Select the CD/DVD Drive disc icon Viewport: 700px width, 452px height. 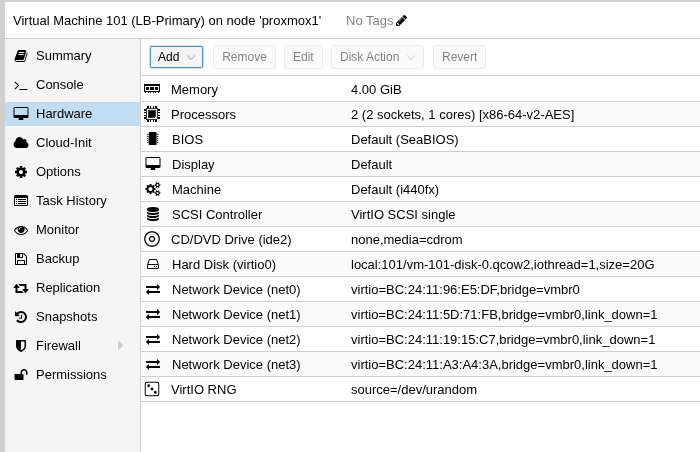click(x=152, y=239)
